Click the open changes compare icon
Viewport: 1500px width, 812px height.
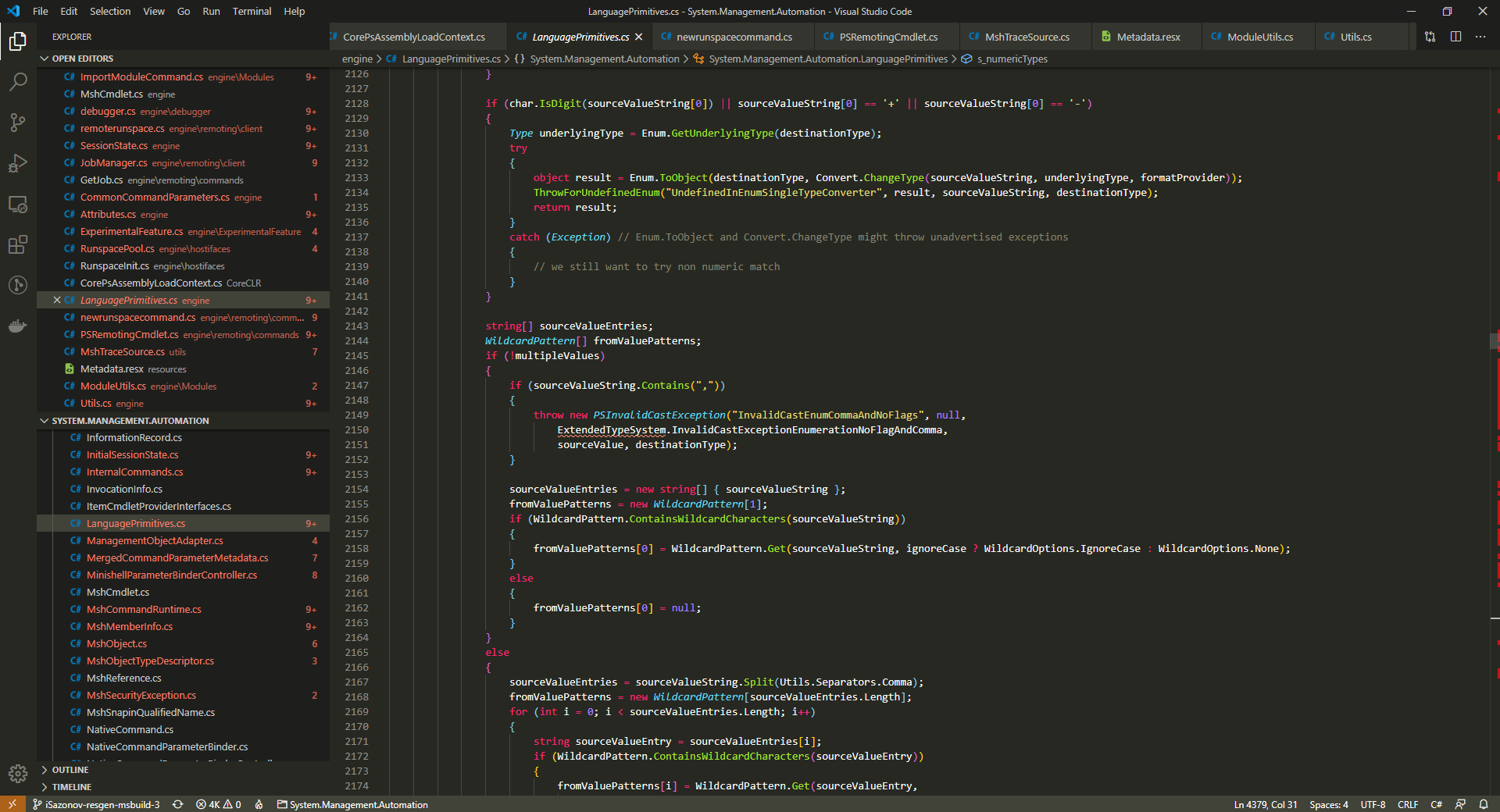[1430, 37]
